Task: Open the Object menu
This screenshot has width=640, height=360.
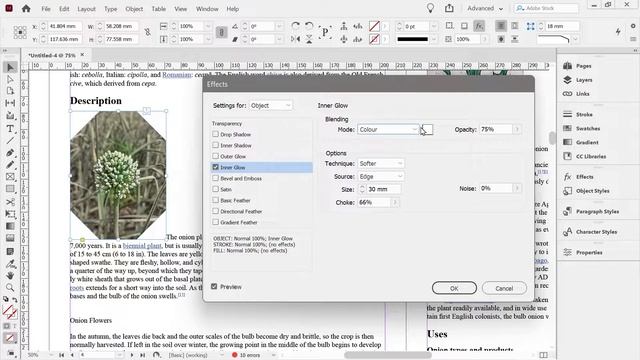Action: click(x=134, y=9)
